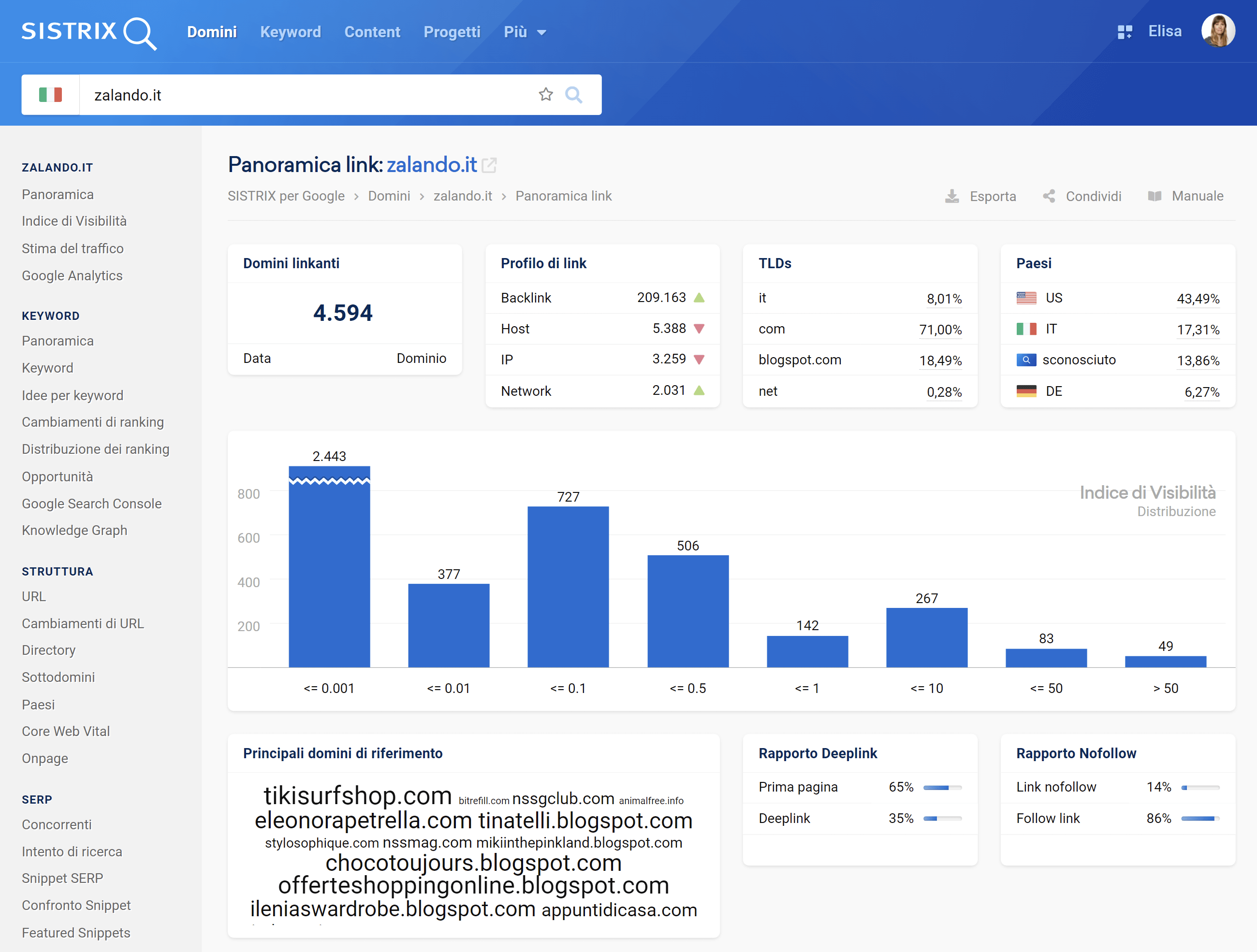Viewport: 1257px width, 952px height.
Task: Expand the Più dropdown menu
Action: [x=525, y=32]
